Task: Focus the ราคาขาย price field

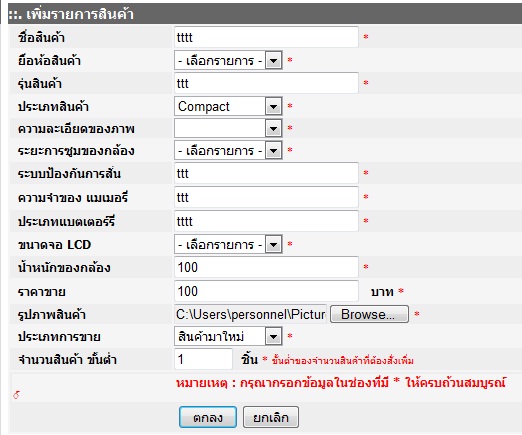Action: point(266,291)
